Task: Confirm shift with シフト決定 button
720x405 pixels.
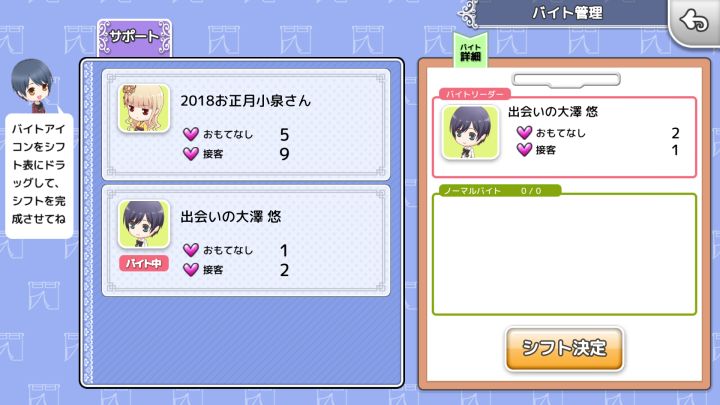Action: click(x=564, y=349)
